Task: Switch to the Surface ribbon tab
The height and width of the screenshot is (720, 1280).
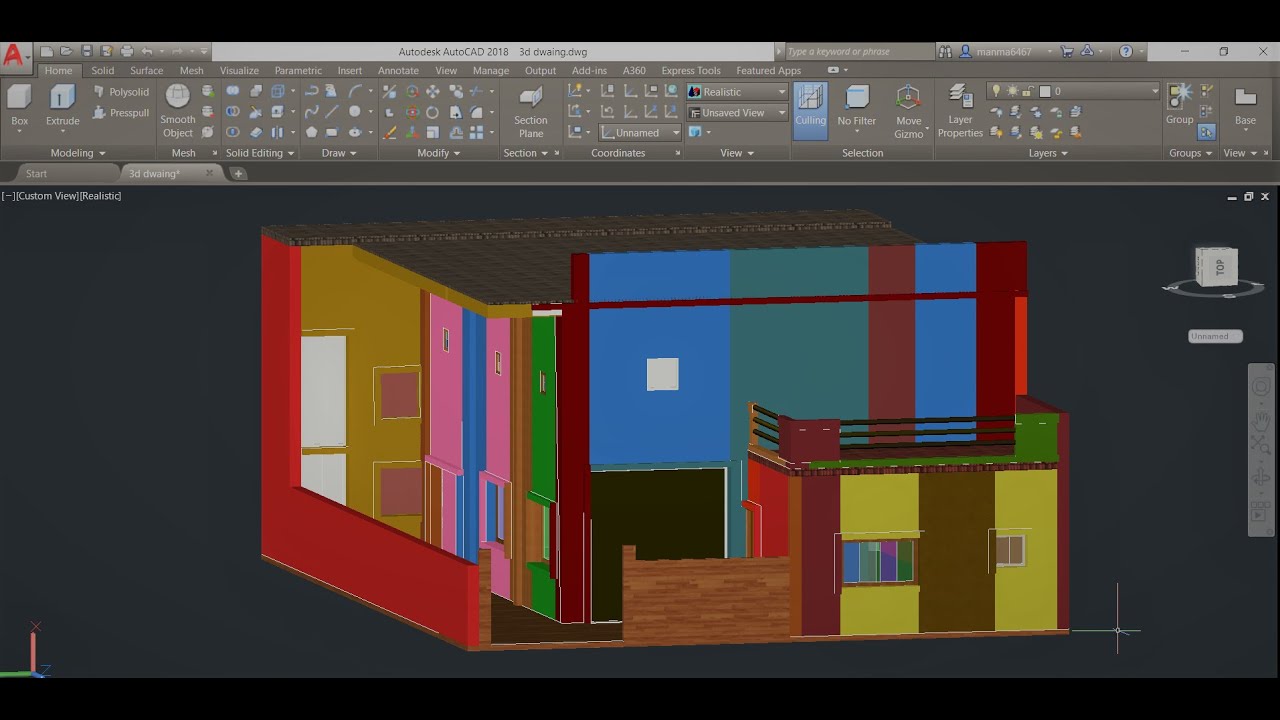Action: click(146, 70)
